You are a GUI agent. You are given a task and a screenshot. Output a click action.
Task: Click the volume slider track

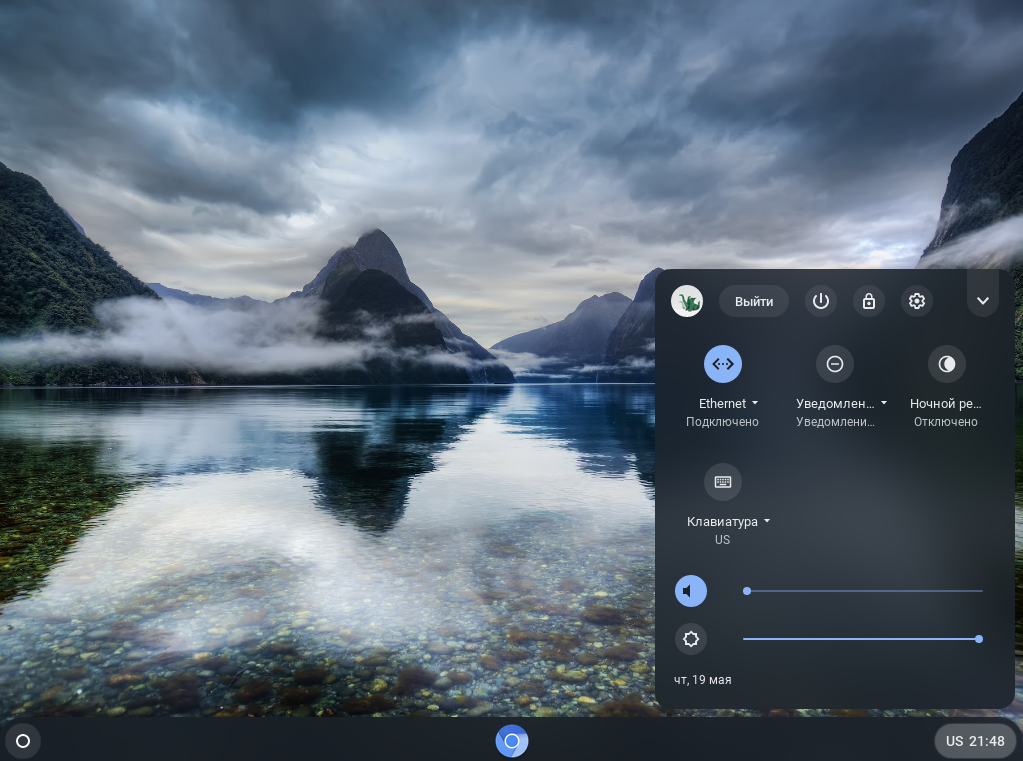click(x=863, y=591)
